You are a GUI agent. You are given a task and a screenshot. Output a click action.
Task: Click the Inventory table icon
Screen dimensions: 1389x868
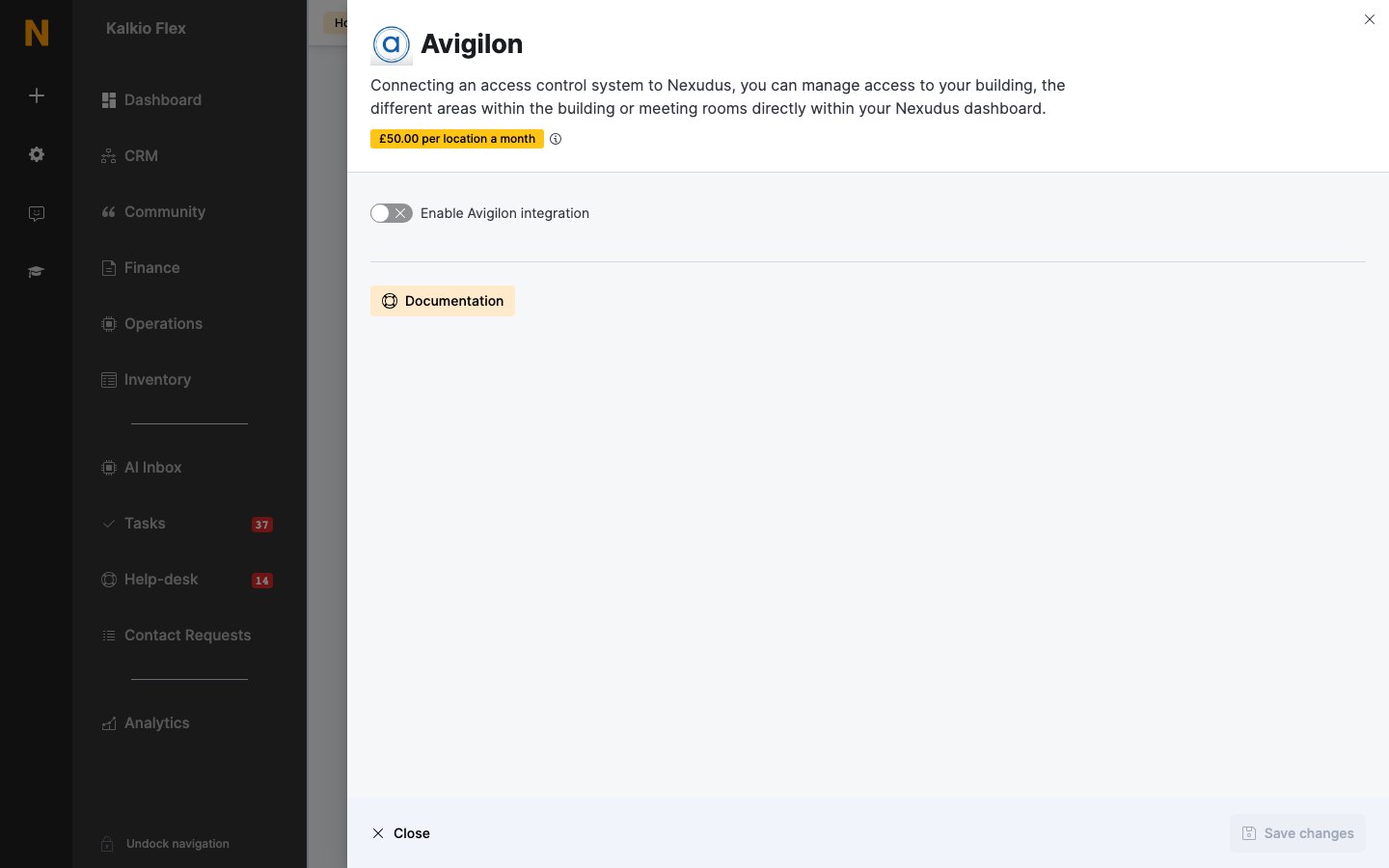coord(109,380)
